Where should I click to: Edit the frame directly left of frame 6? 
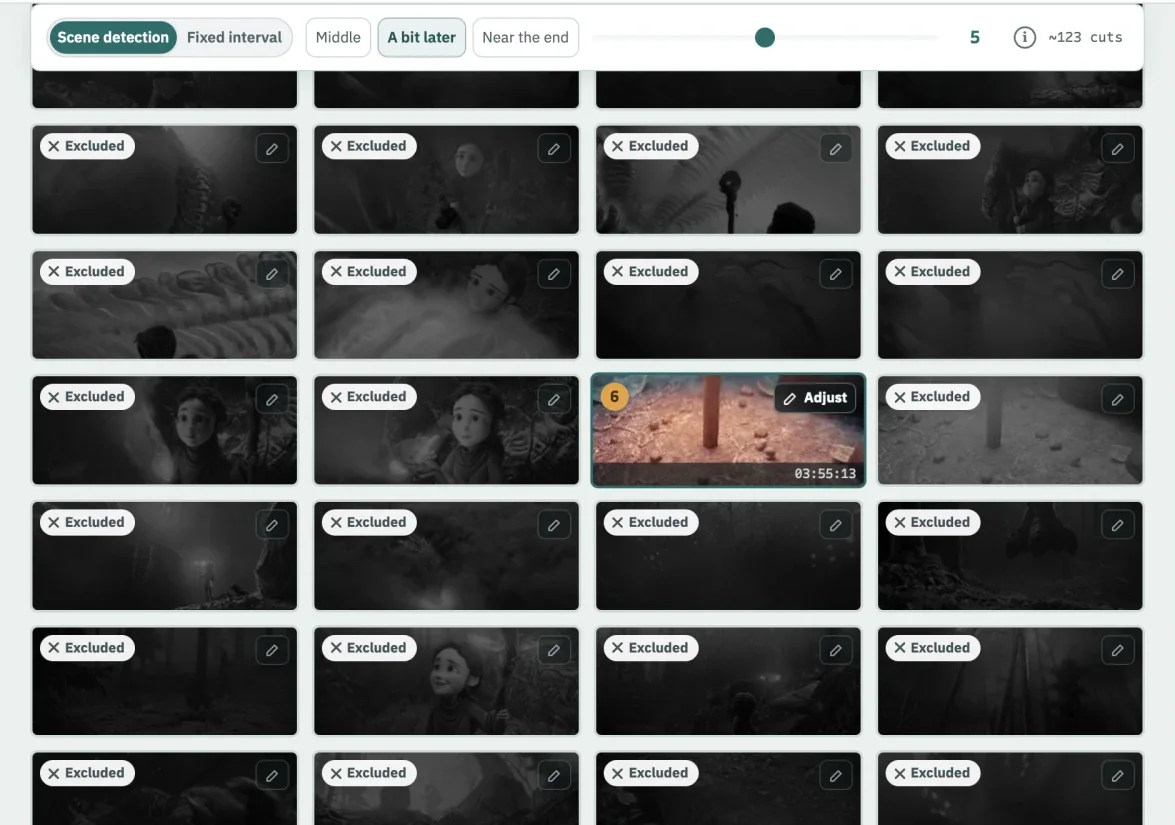[554, 399]
